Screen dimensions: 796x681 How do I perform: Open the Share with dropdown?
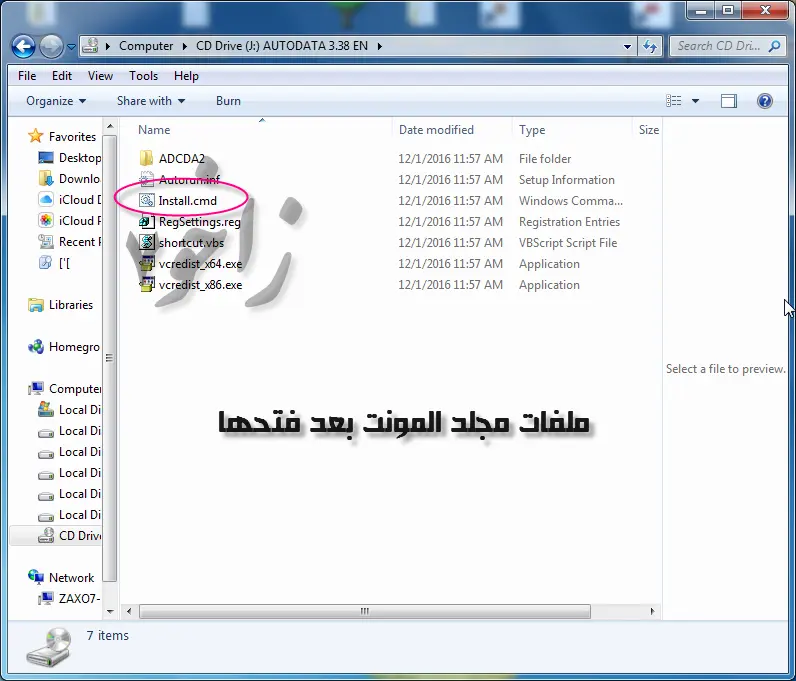point(151,101)
